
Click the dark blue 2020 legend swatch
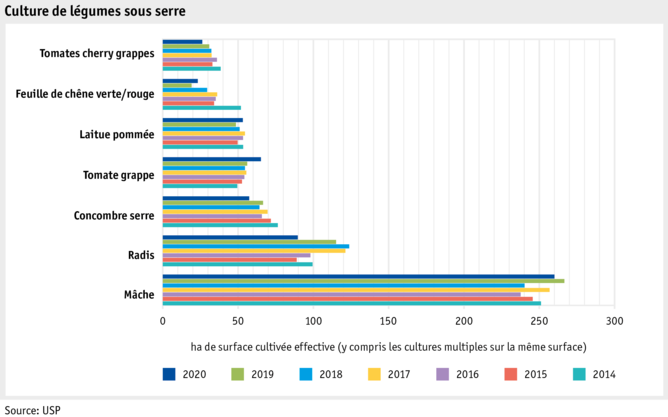click(169, 374)
